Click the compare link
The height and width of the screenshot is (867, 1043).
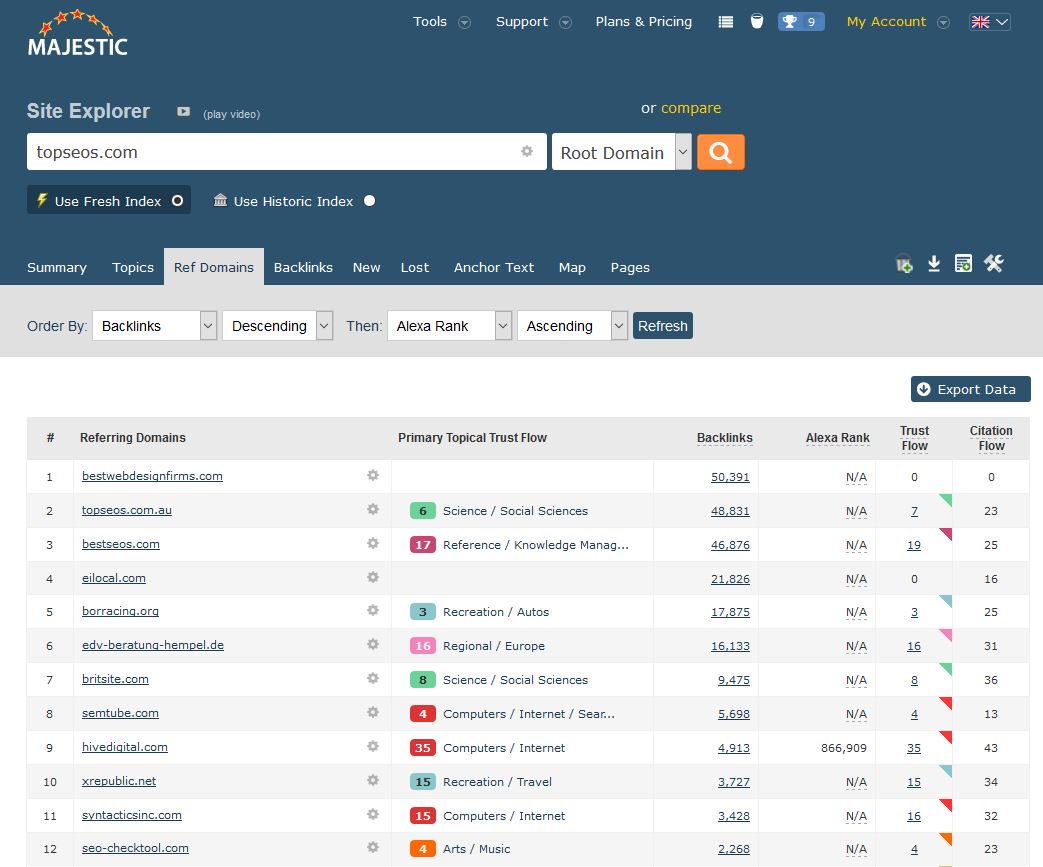tap(690, 108)
